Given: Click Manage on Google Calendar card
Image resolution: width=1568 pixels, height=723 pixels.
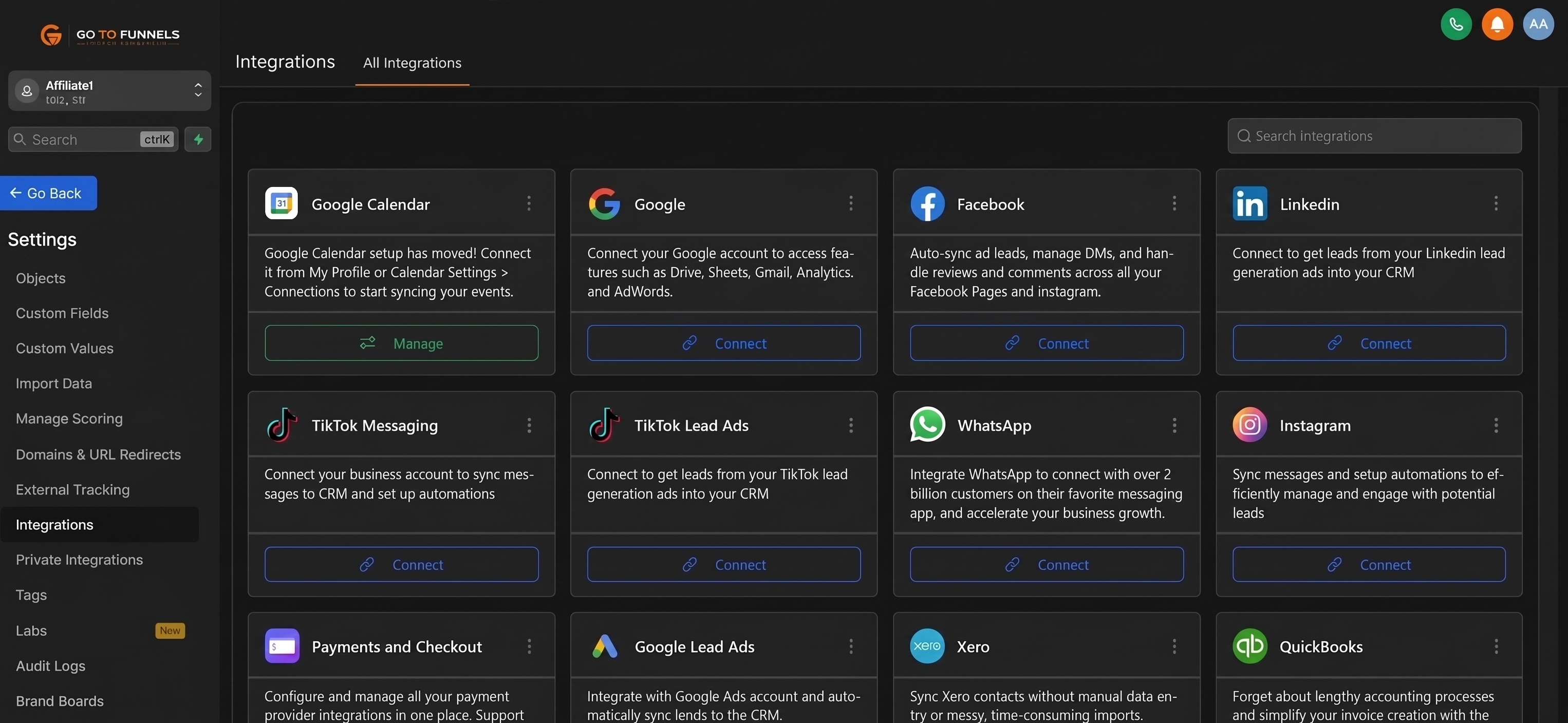Looking at the screenshot, I should point(401,343).
